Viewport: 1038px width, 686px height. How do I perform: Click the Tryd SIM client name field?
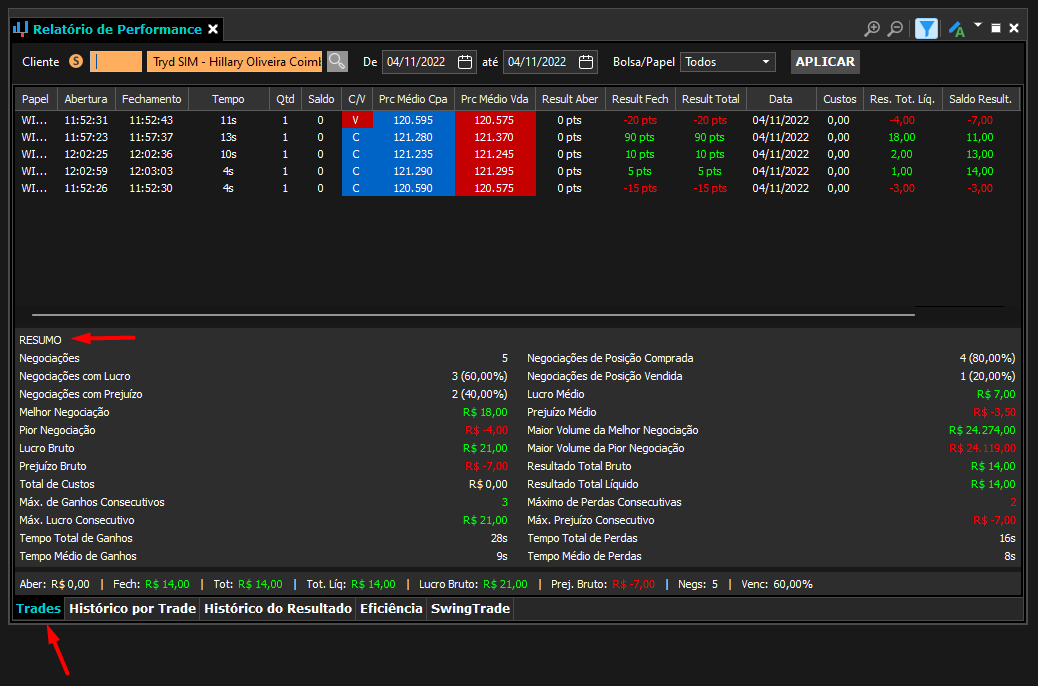(x=234, y=62)
